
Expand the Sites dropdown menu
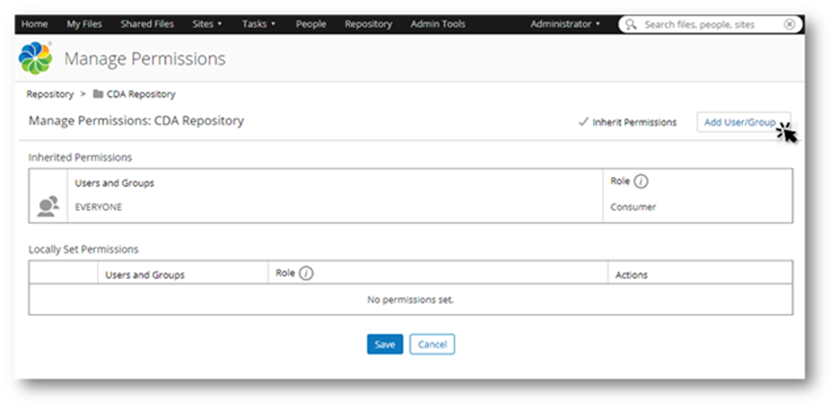point(207,24)
